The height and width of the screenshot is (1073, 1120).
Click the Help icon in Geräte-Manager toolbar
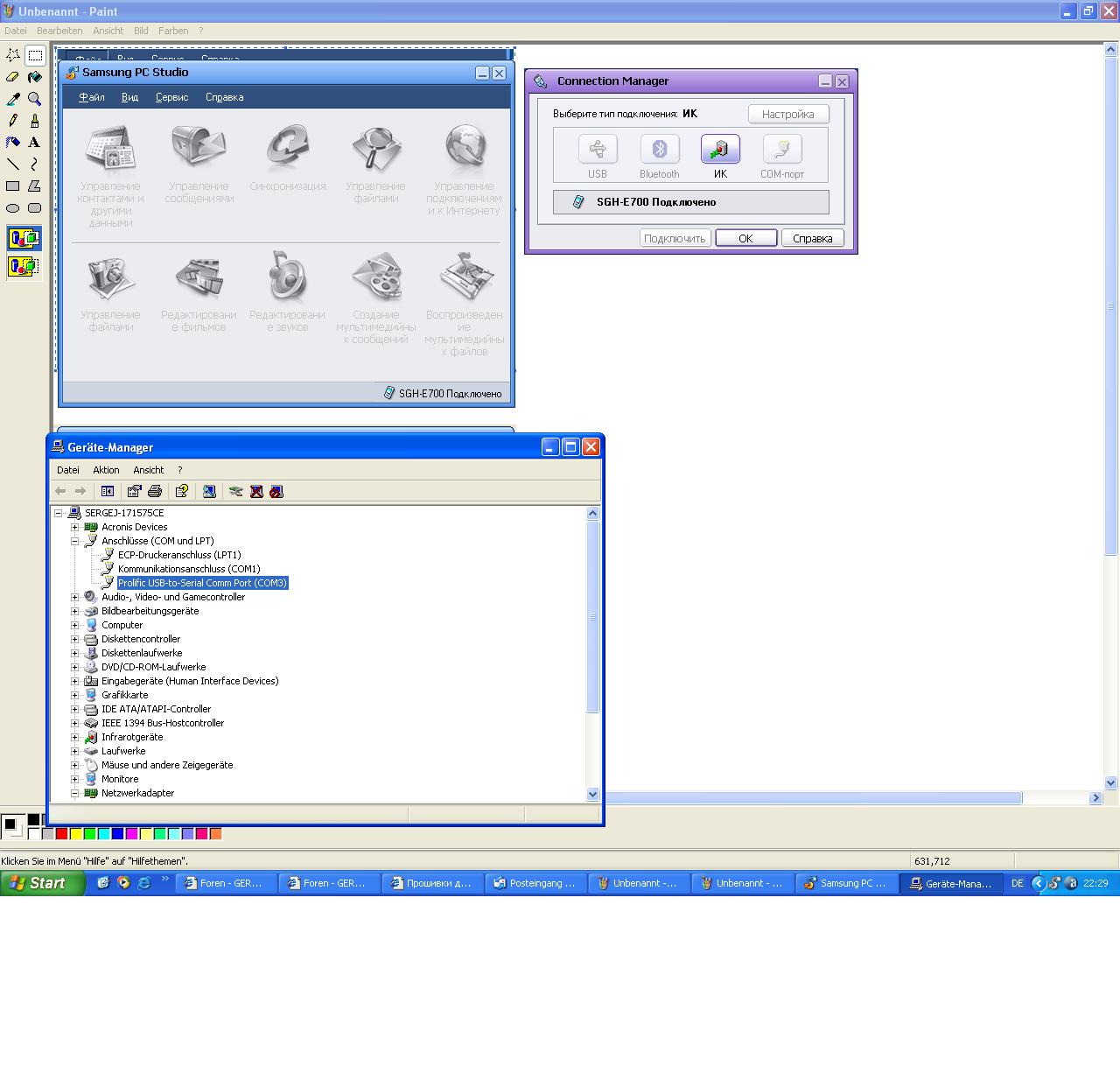coord(181,491)
